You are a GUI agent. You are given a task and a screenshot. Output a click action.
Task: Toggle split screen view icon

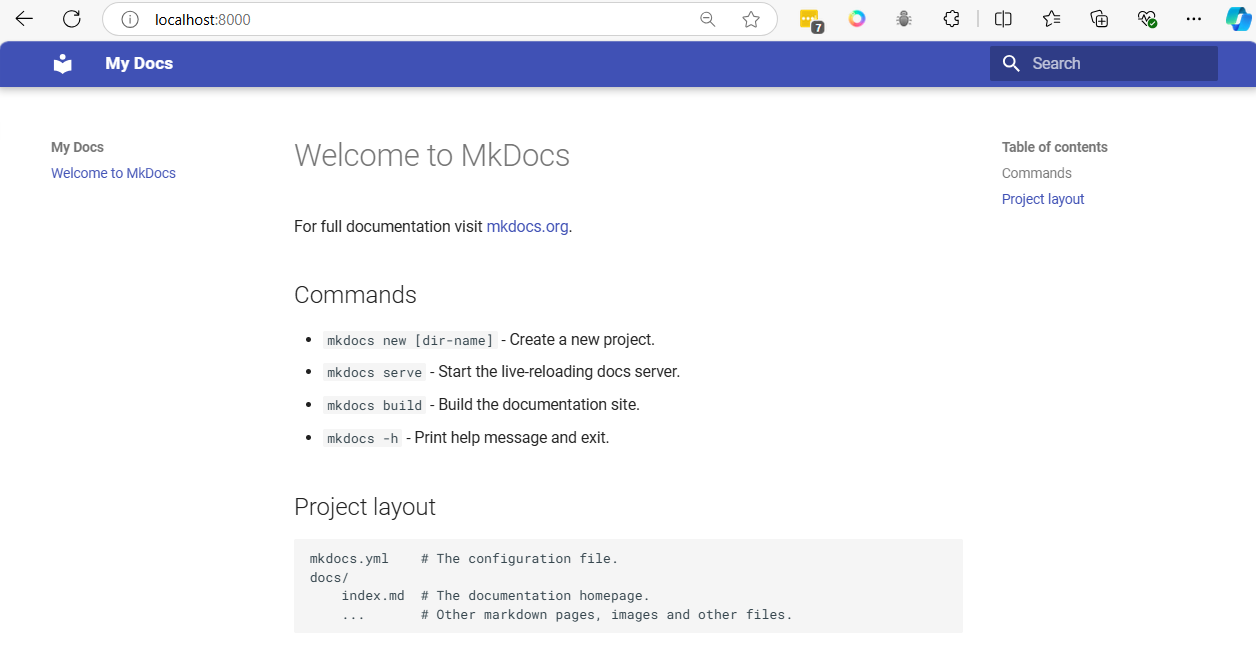(x=1003, y=19)
